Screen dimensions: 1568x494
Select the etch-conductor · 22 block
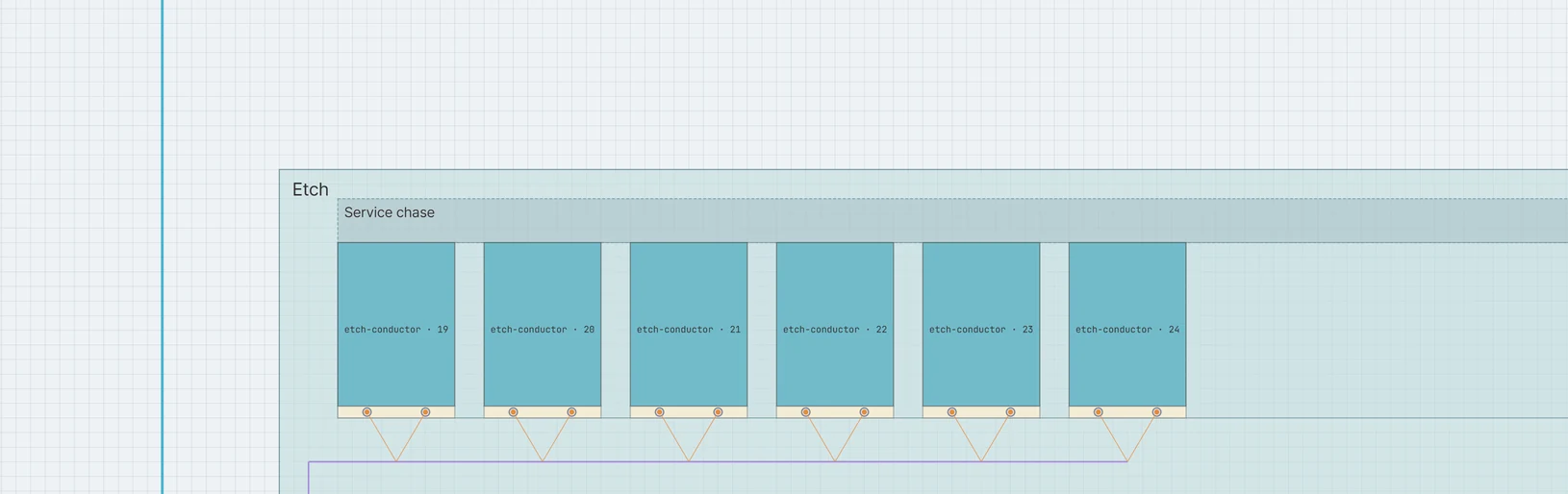835,324
